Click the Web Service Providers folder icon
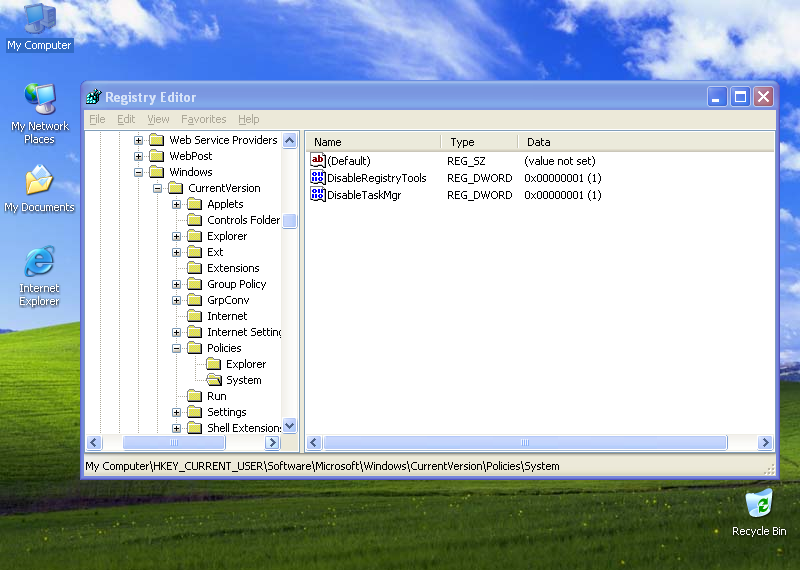The image size is (800, 570). 157,140
